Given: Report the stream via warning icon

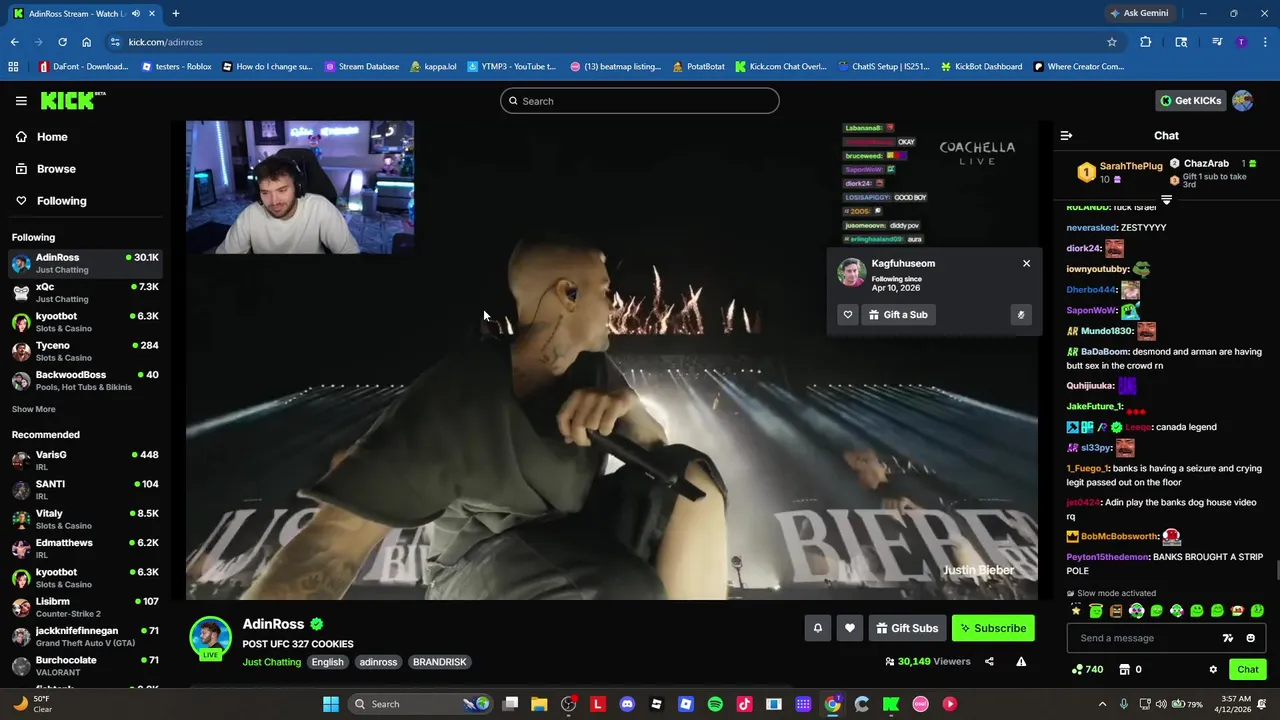Looking at the screenshot, I should (x=1021, y=661).
